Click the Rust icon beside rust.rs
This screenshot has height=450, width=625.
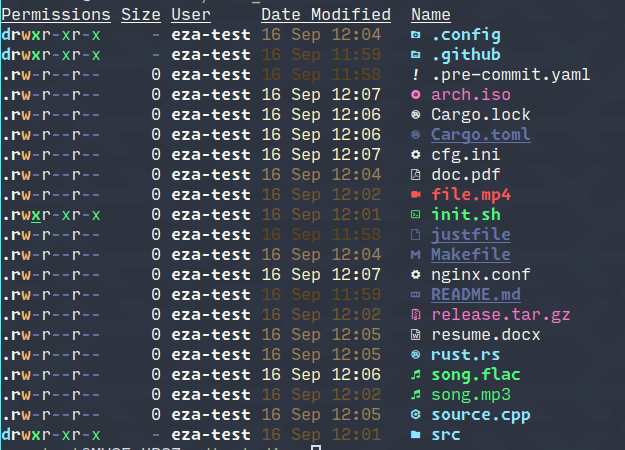tap(416, 355)
